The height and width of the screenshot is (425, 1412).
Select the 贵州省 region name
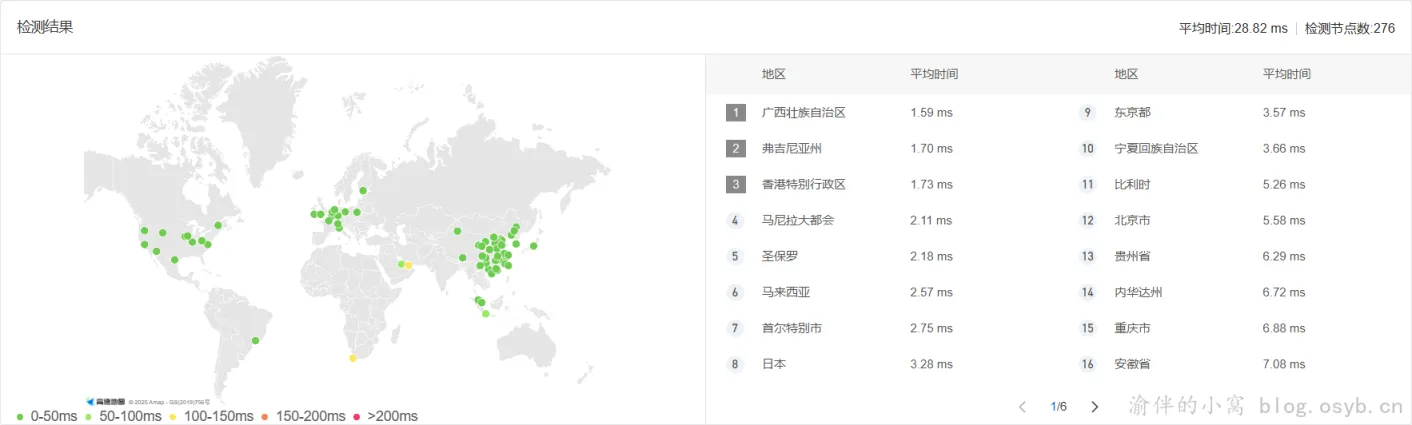point(1133,257)
